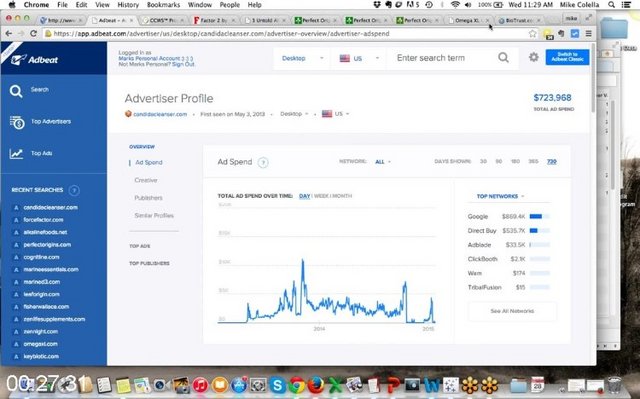Open the Publishers section in Overview
Viewport: 640px width, 399px height.
(149, 198)
